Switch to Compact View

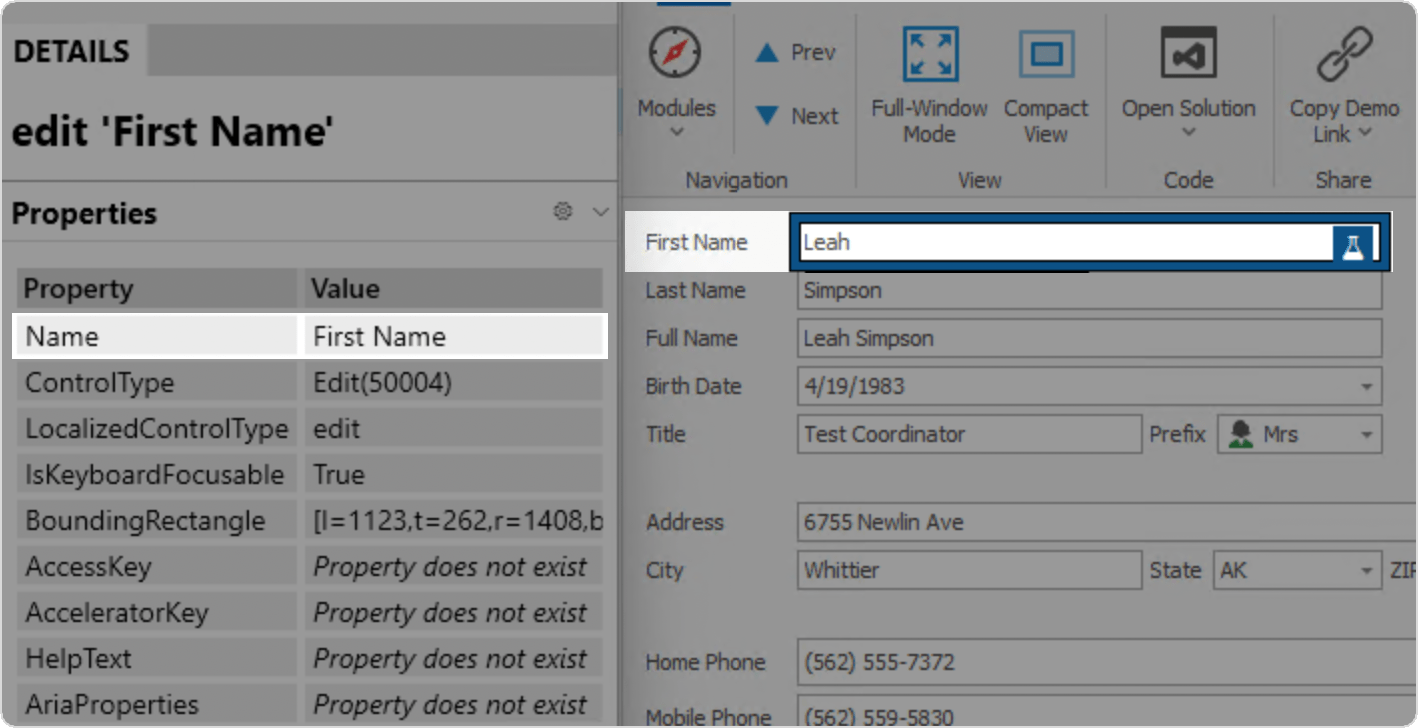(x=1045, y=53)
